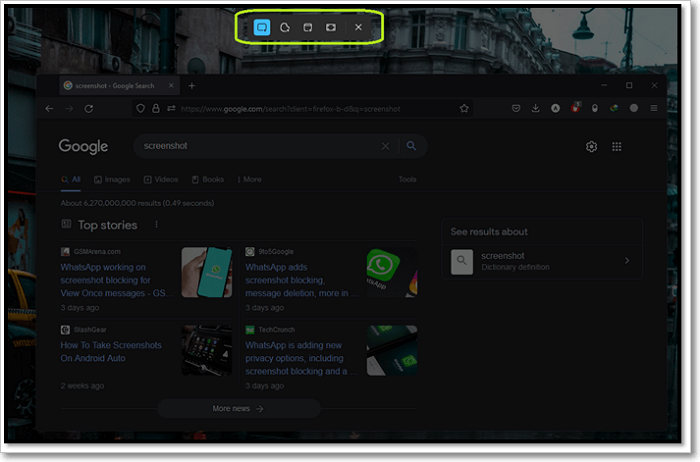Choose the Freeform Snip mode
The width and height of the screenshot is (700, 462).
point(285,27)
